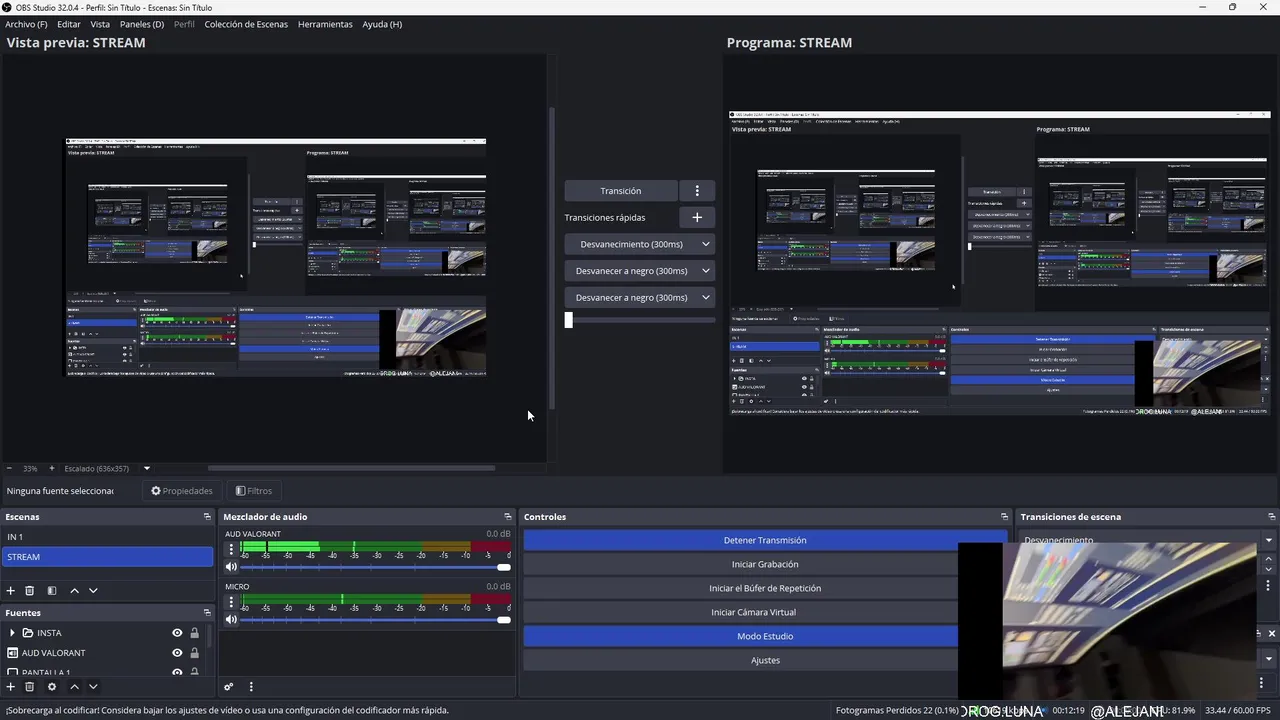
Task: Add a new scene with the plus icon
Action: pyautogui.click(x=11, y=591)
